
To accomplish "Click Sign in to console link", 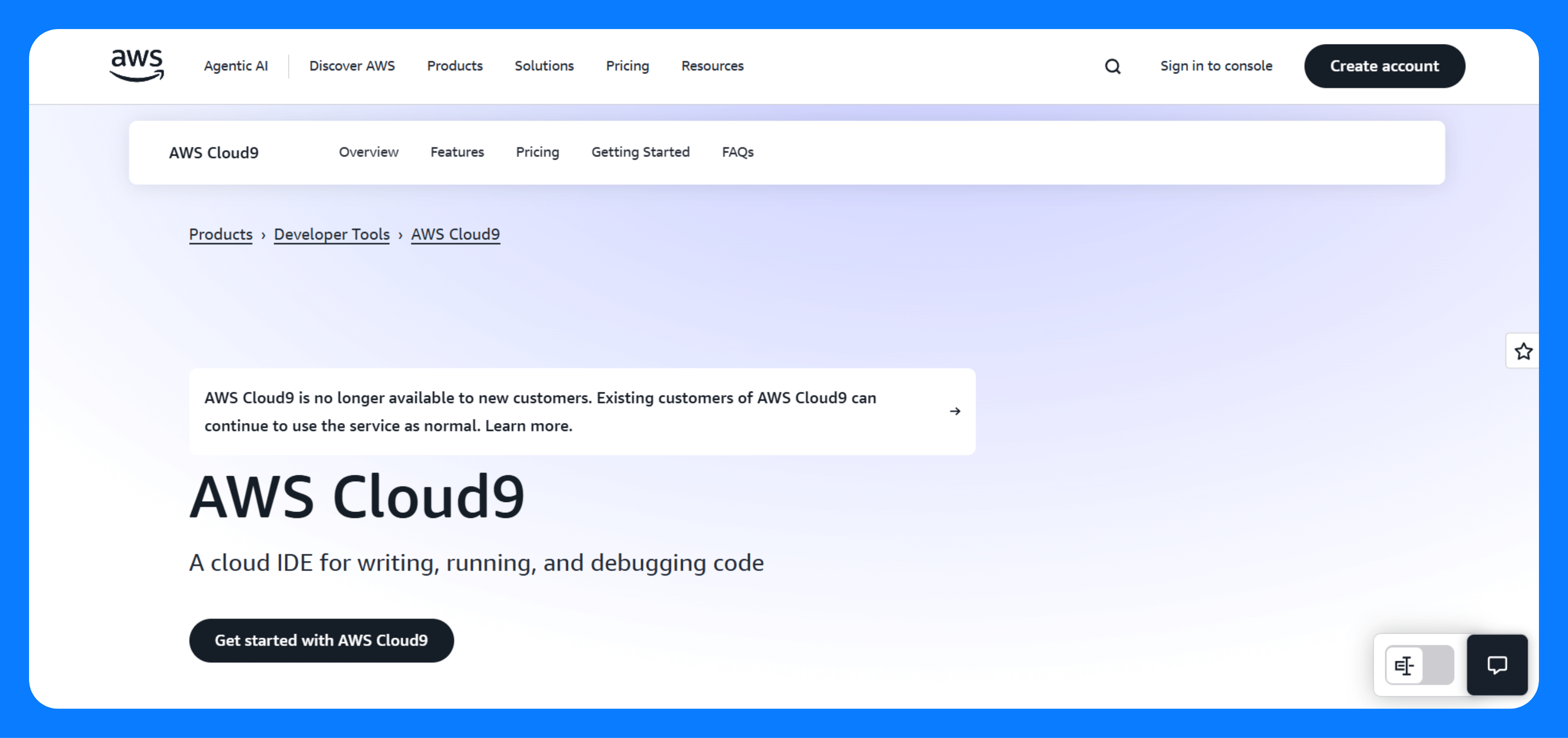I will [1215, 66].
